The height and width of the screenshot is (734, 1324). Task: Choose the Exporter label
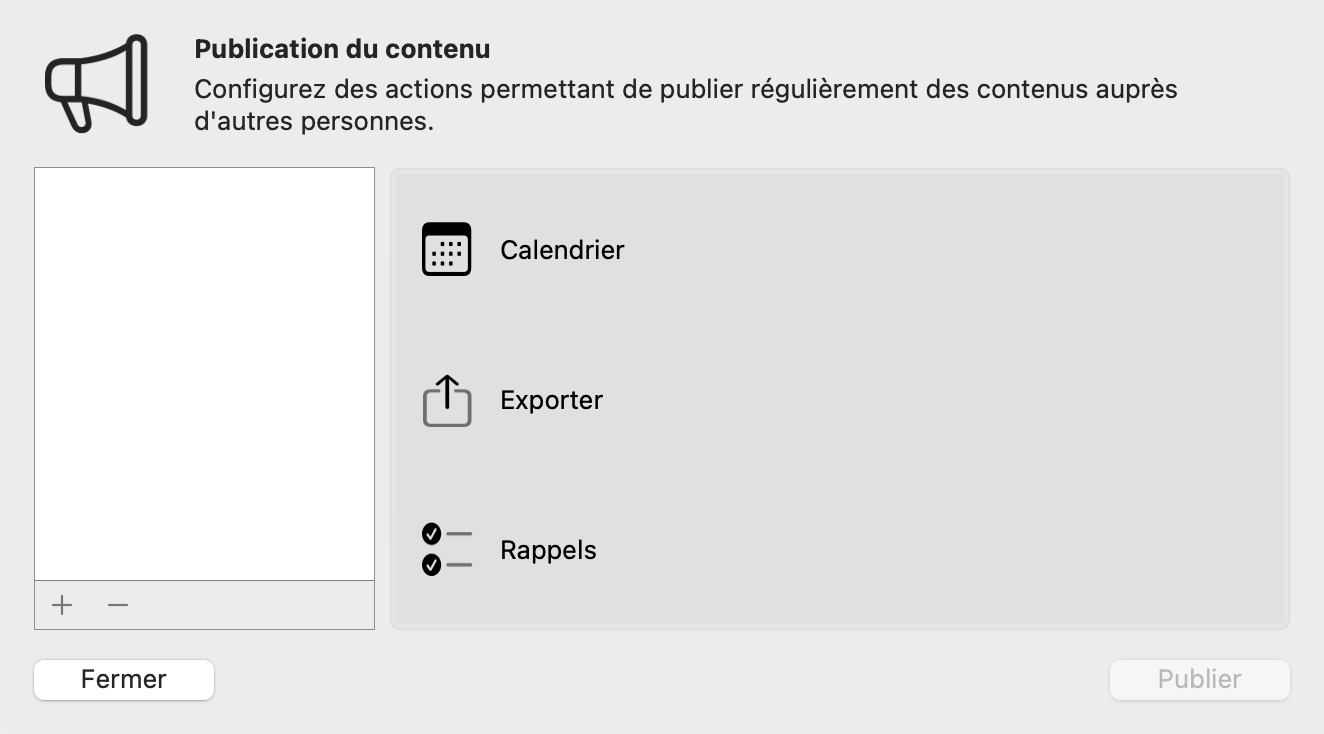(x=551, y=400)
